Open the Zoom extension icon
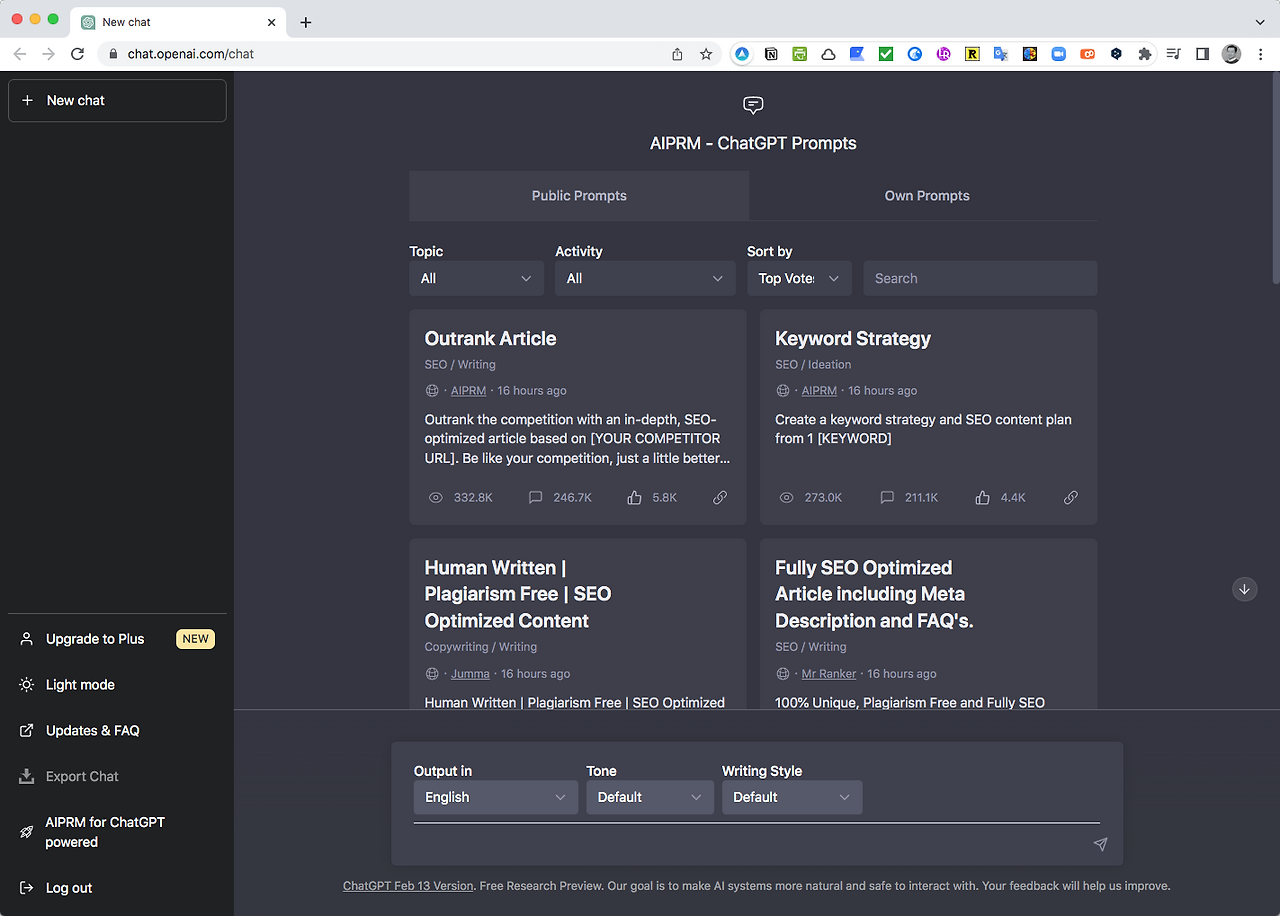 1058,54
